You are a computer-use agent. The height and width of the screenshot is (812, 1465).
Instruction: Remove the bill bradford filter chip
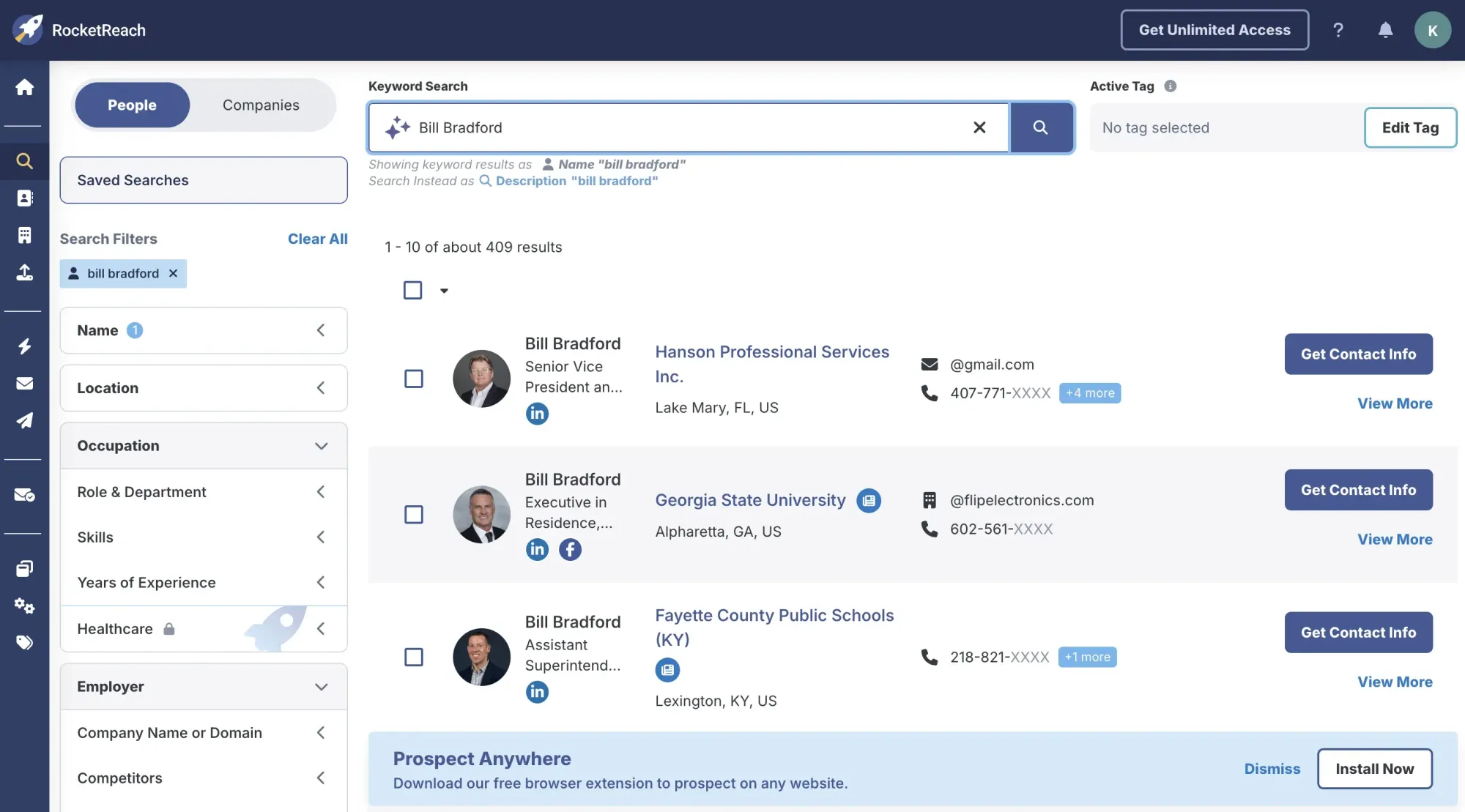coord(173,273)
